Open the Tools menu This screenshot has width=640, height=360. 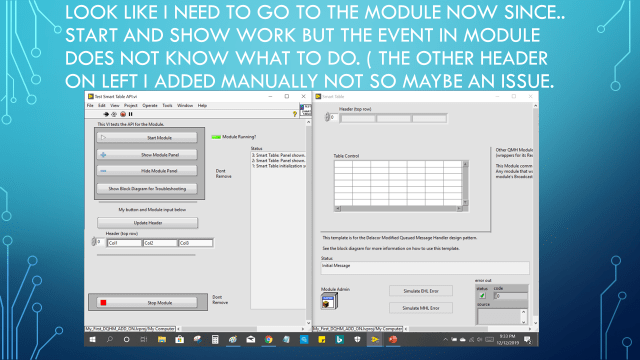coord(167,106)
